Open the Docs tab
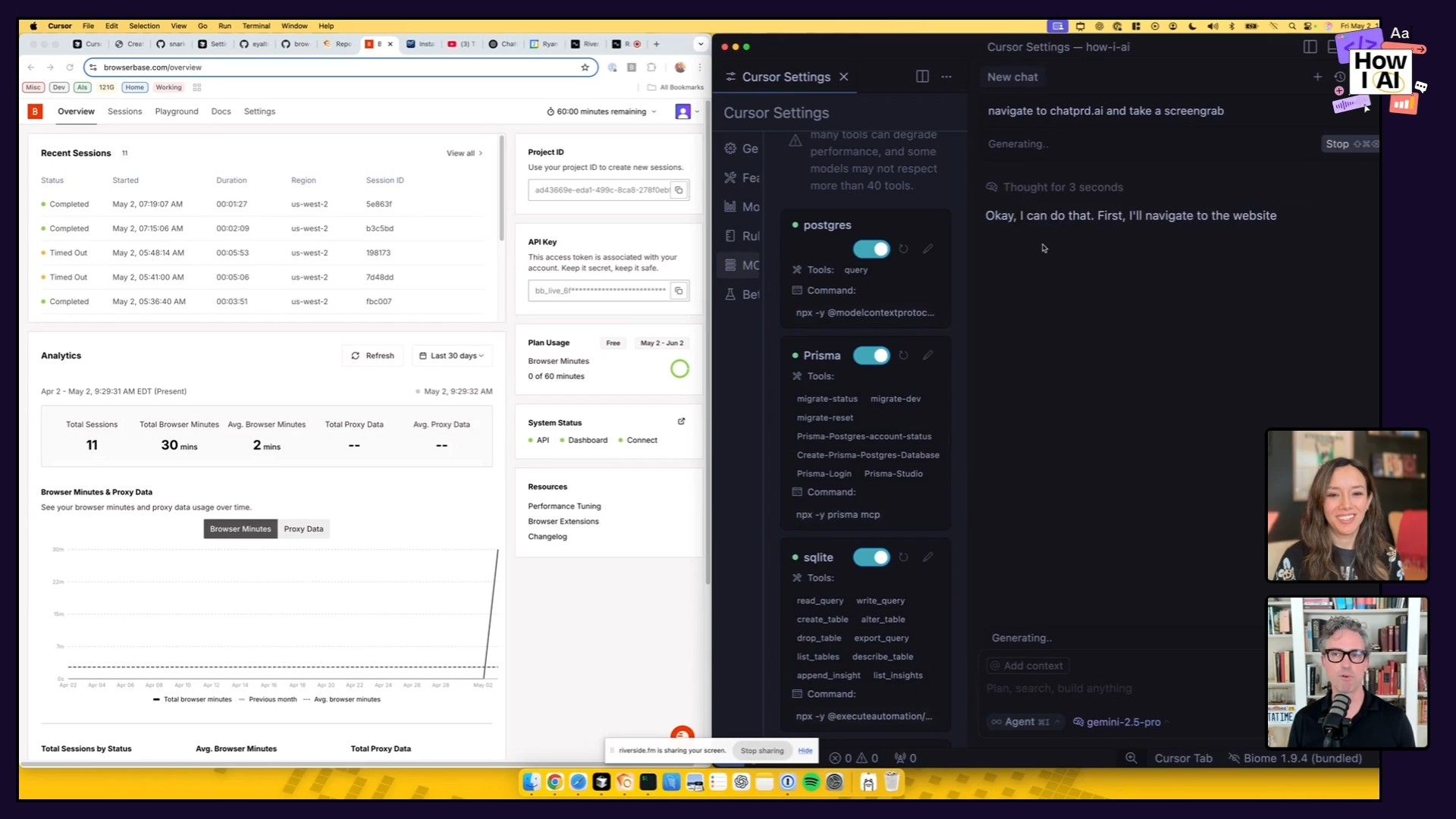 (x=221, y=111)
